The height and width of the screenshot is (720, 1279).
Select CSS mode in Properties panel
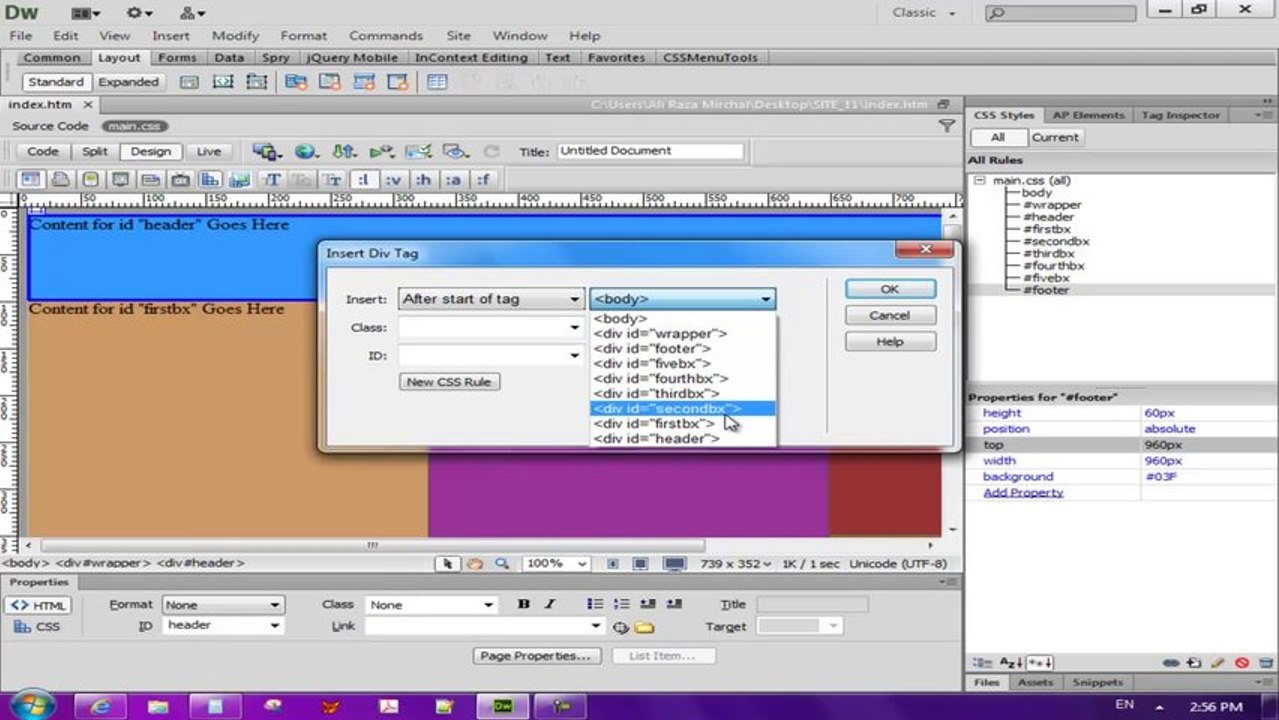tap(38, 627)
